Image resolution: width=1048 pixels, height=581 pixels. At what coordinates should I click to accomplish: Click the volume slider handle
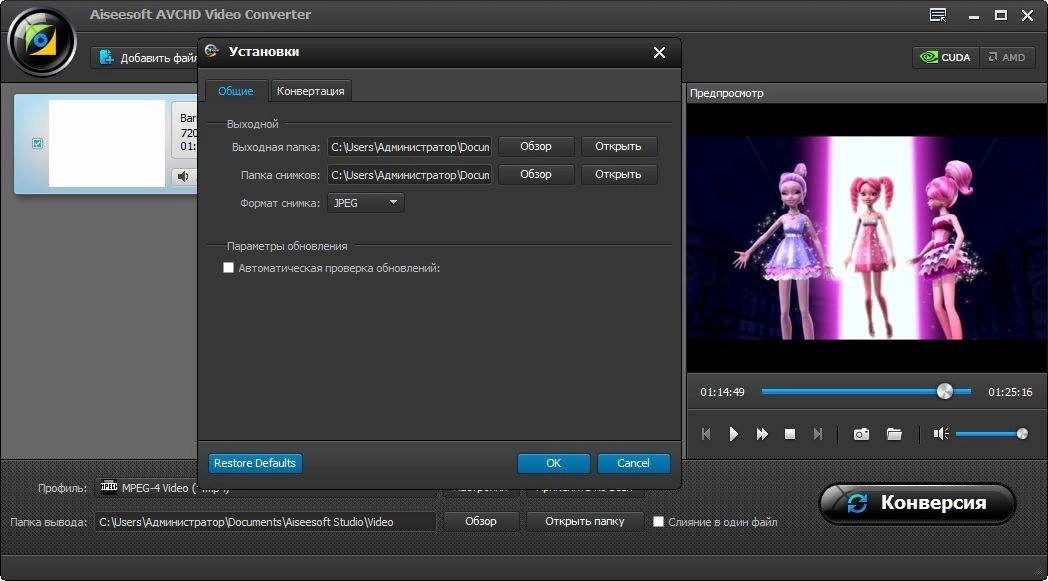pos(1022,434)
